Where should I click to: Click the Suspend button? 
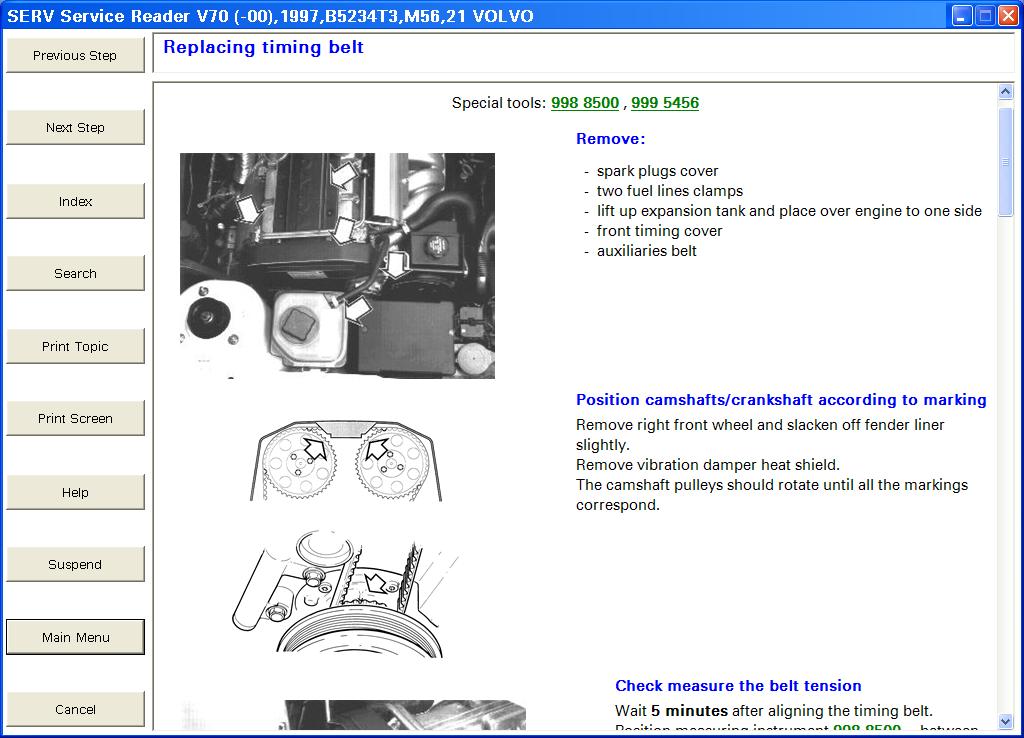pos(75,564)
